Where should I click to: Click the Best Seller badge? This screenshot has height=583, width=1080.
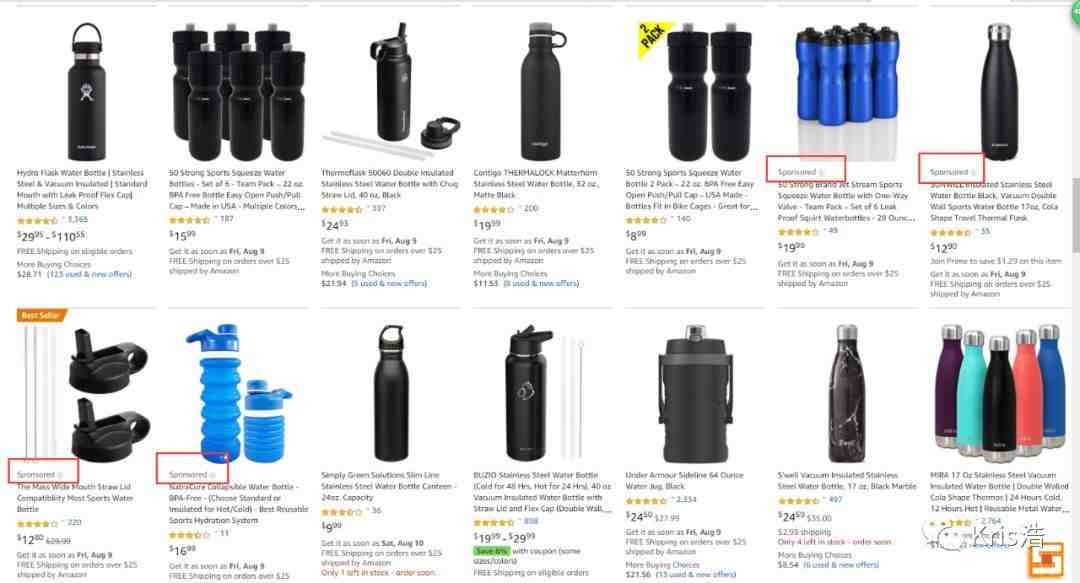[x=41, y=315]
